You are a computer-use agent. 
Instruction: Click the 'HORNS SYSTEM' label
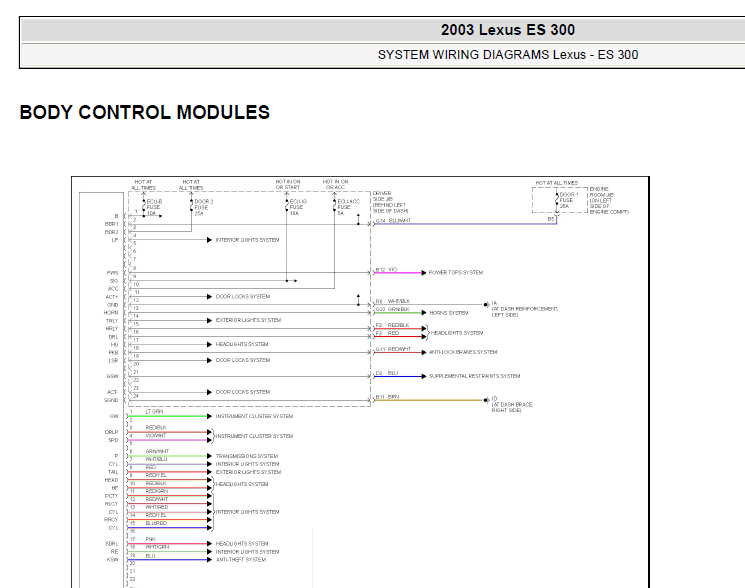pyautogui.click(x=449, y=313)
